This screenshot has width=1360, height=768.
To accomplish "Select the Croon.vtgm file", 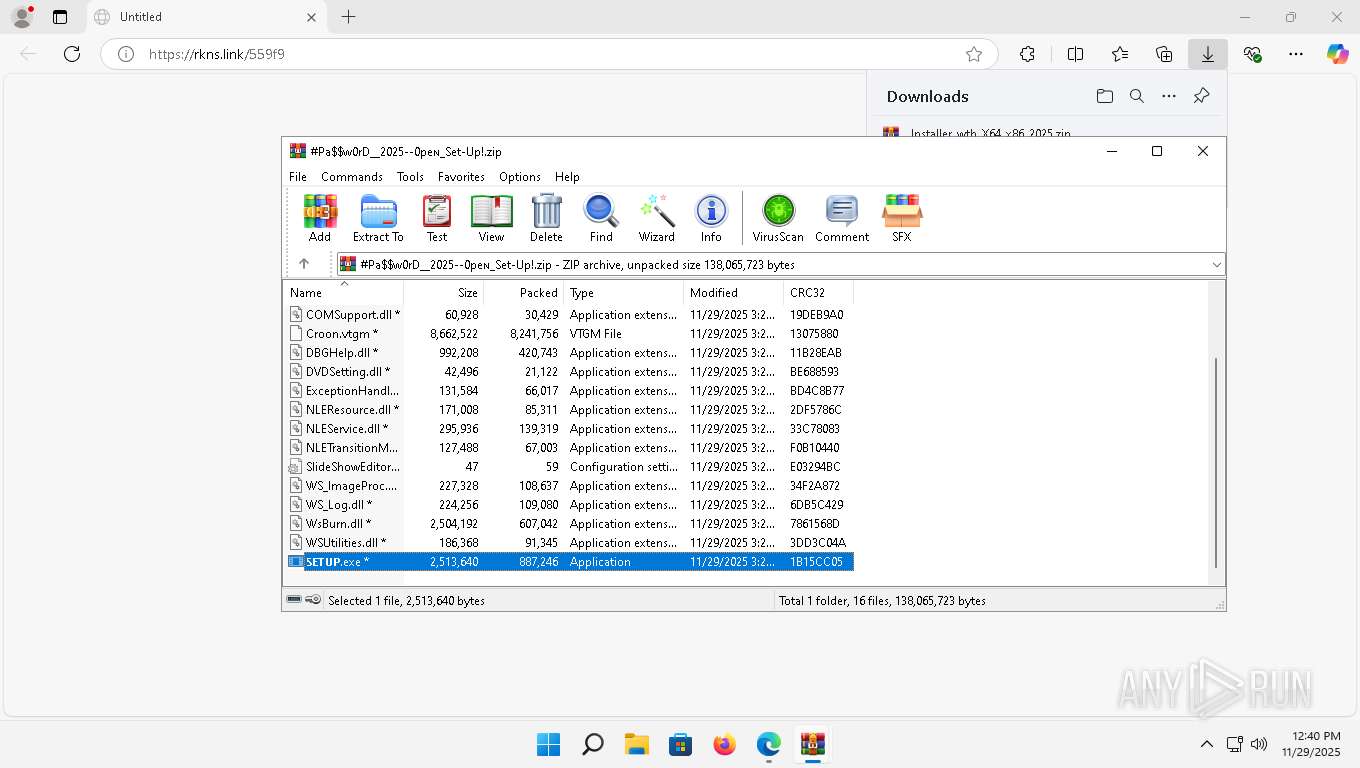I will pyautogui.click(x=570, y=334).
